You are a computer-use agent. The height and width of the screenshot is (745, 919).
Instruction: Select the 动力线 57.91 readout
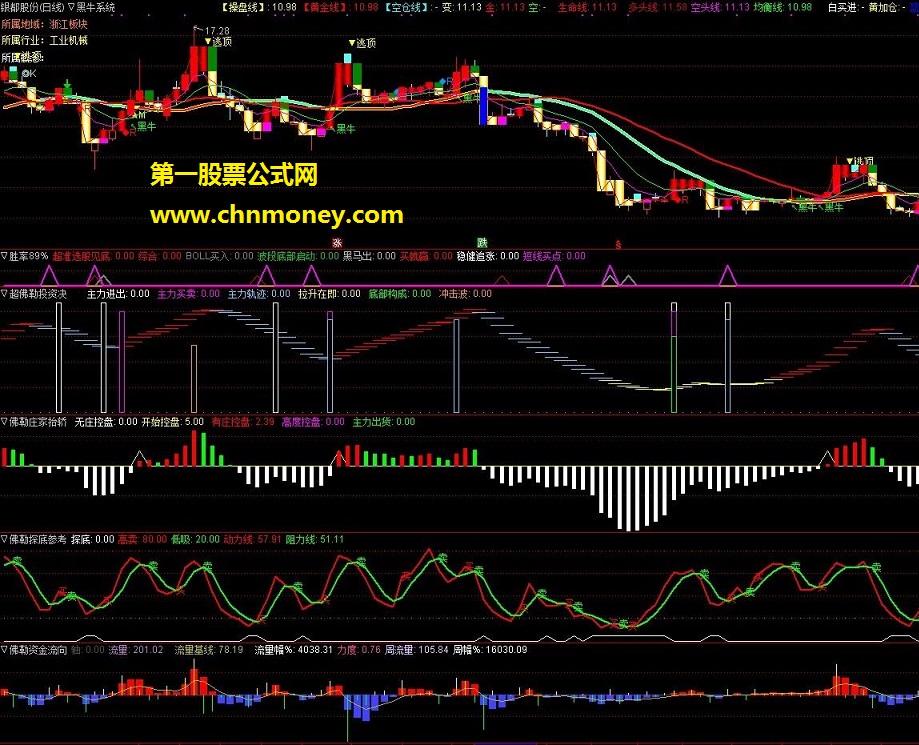252,539
